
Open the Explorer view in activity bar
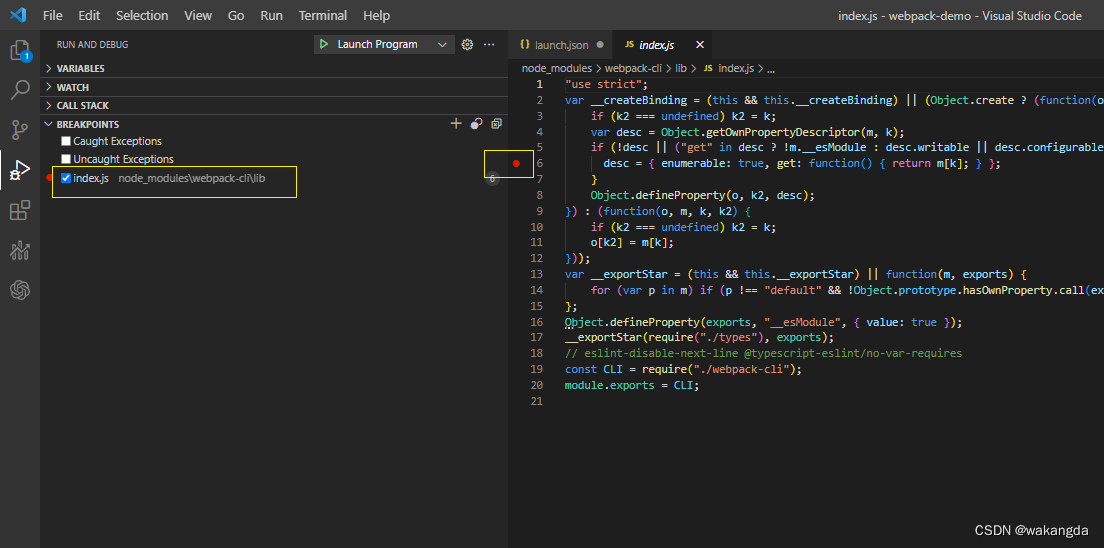pos(20,51)
